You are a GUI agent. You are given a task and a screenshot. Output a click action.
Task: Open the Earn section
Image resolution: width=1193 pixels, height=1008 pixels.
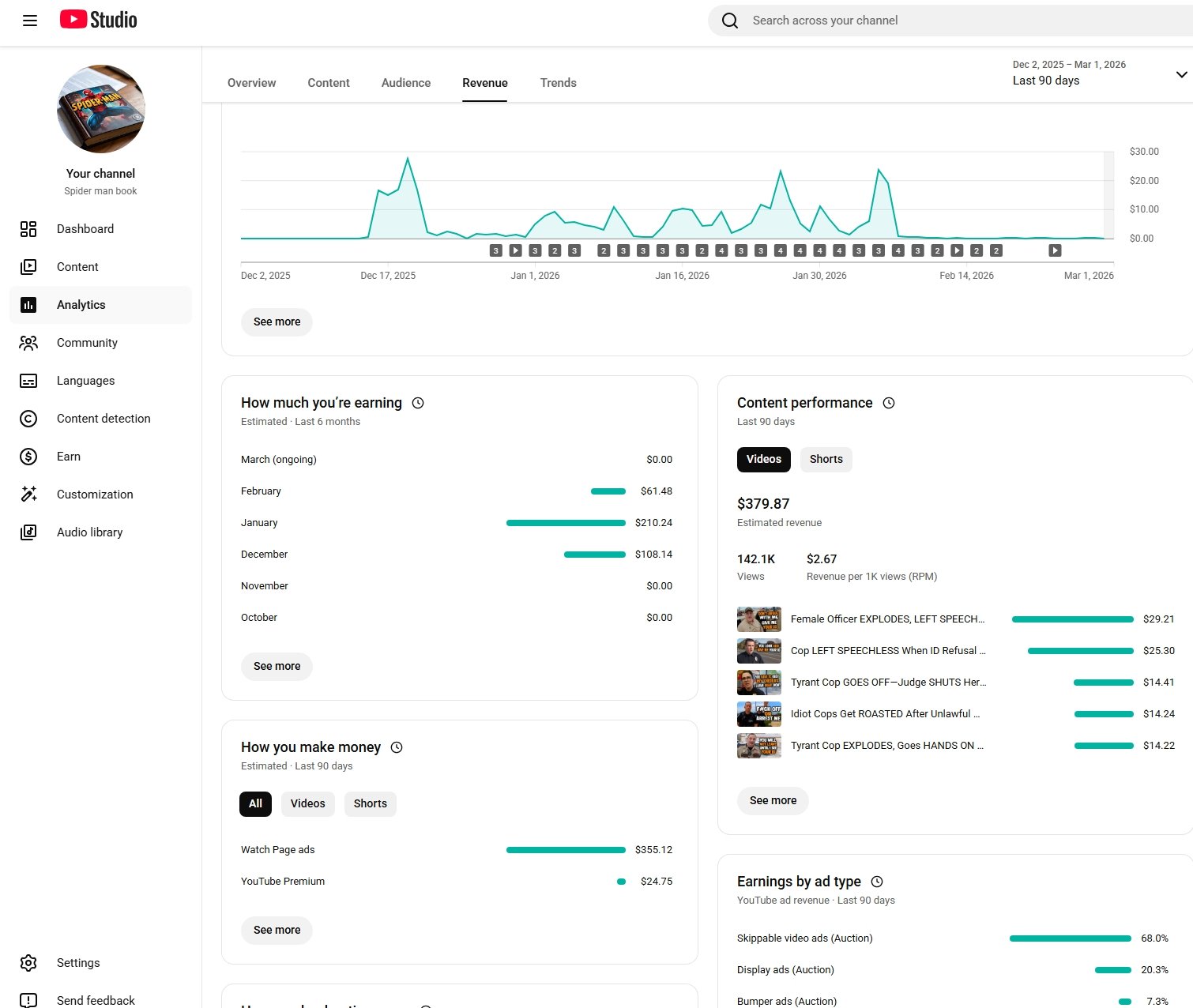[68, 457]
